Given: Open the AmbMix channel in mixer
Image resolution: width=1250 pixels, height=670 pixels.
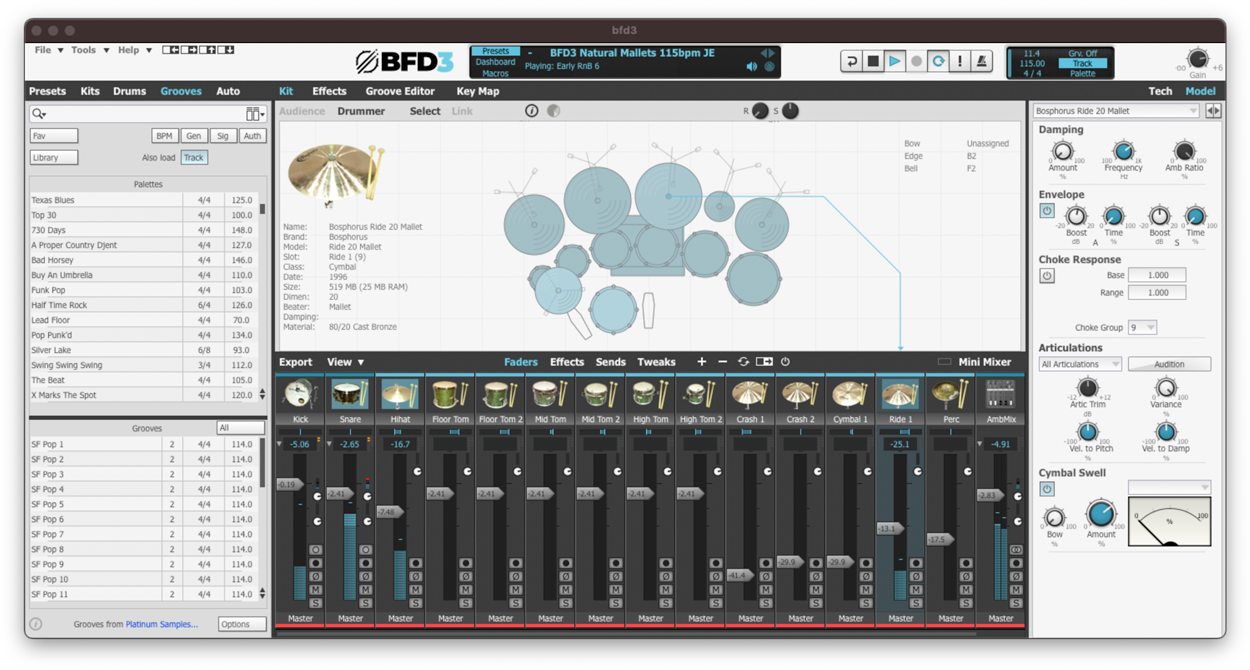Looking at the screenshot, I should click(x=1000, y=392).
